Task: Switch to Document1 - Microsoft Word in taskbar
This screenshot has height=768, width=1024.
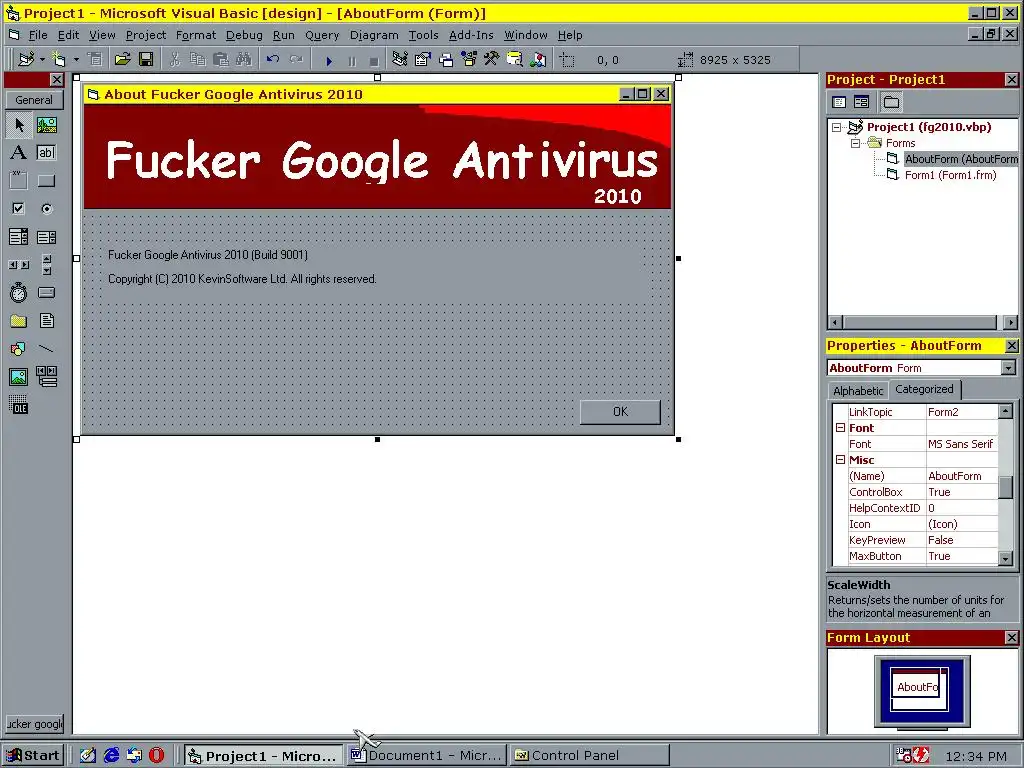Action: click(427, 756)
